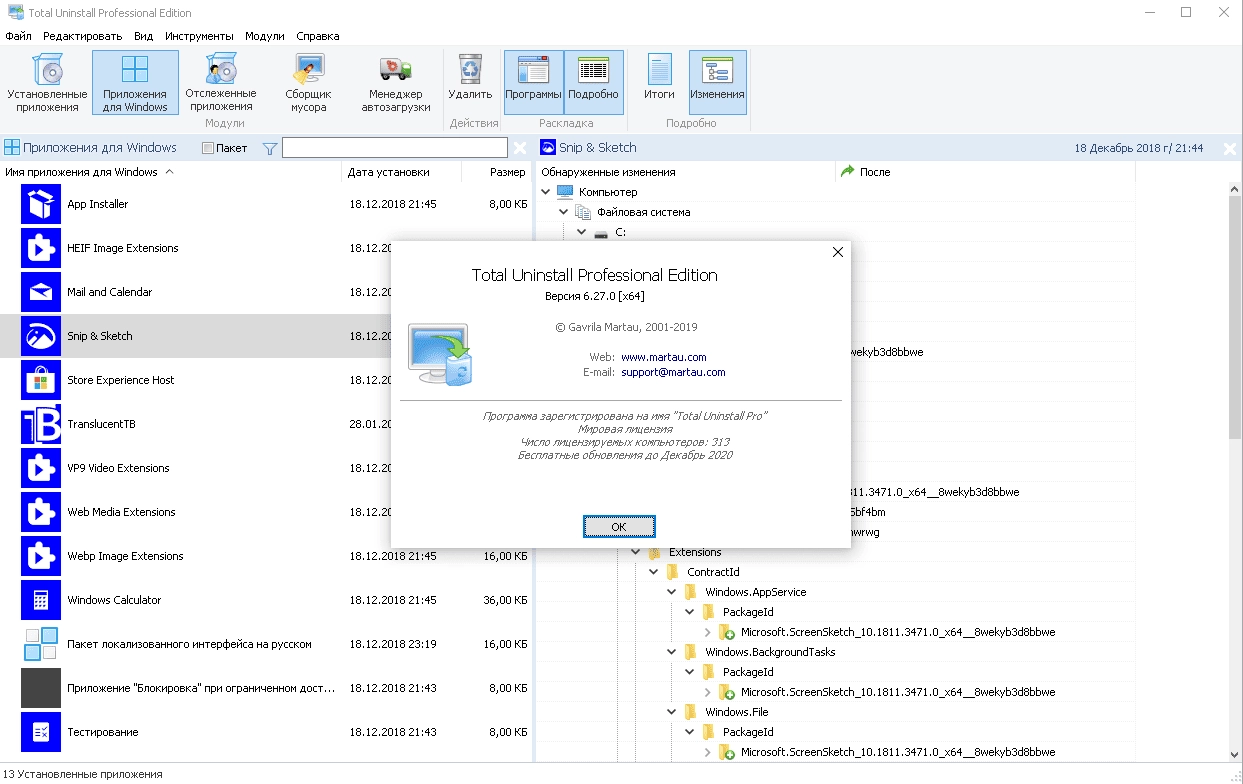Select the Windows apps module
Image resolution: width=1243 pixels, height=784 pixels.
coord(135,82)
